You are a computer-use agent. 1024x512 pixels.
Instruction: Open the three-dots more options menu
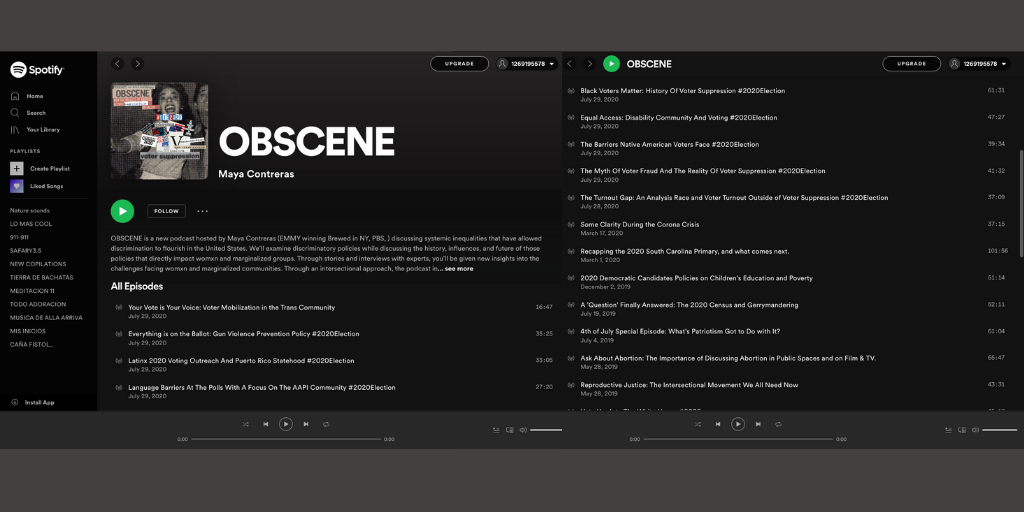(x=202, y=211)
